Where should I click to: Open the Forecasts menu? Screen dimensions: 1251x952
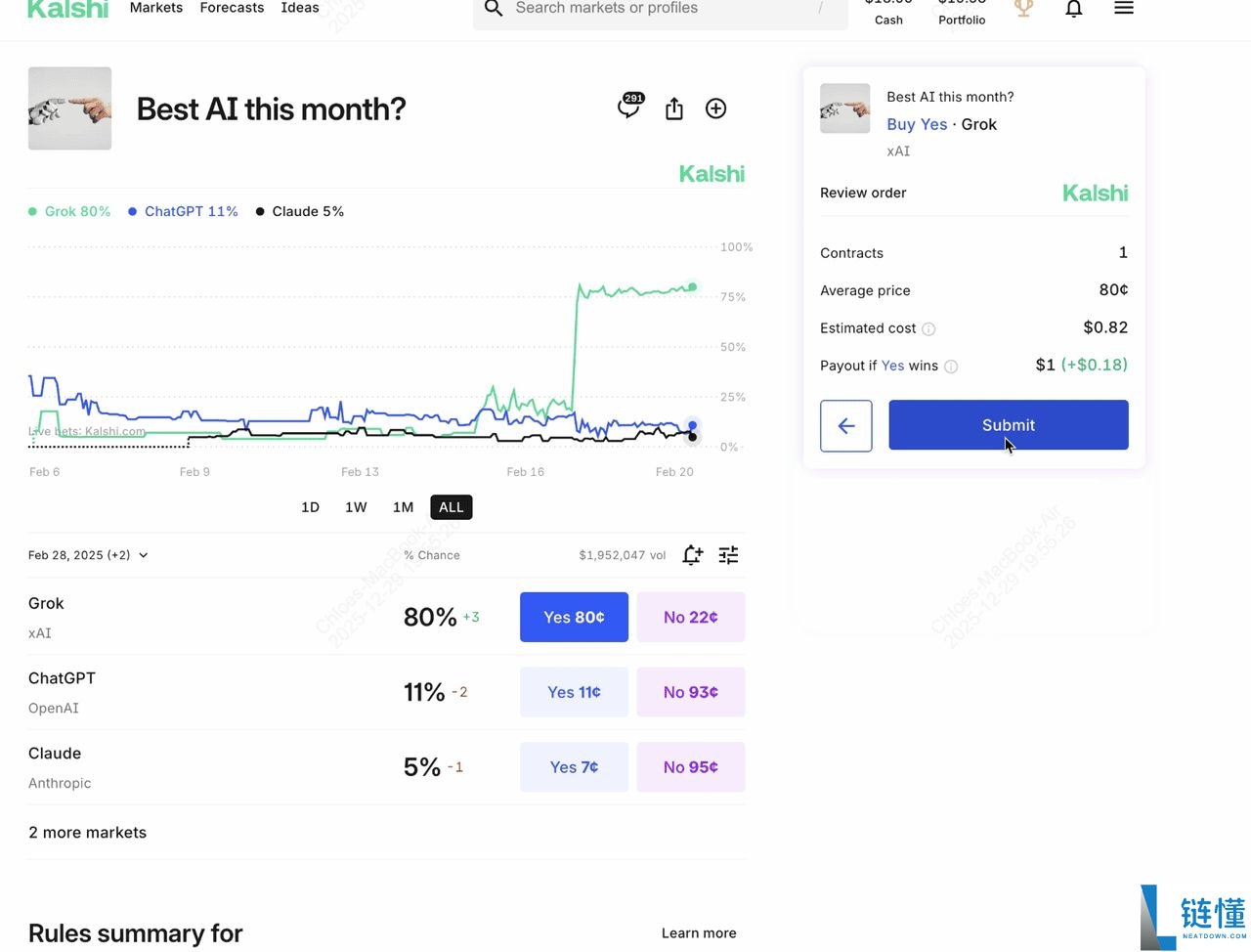point(232,8)
